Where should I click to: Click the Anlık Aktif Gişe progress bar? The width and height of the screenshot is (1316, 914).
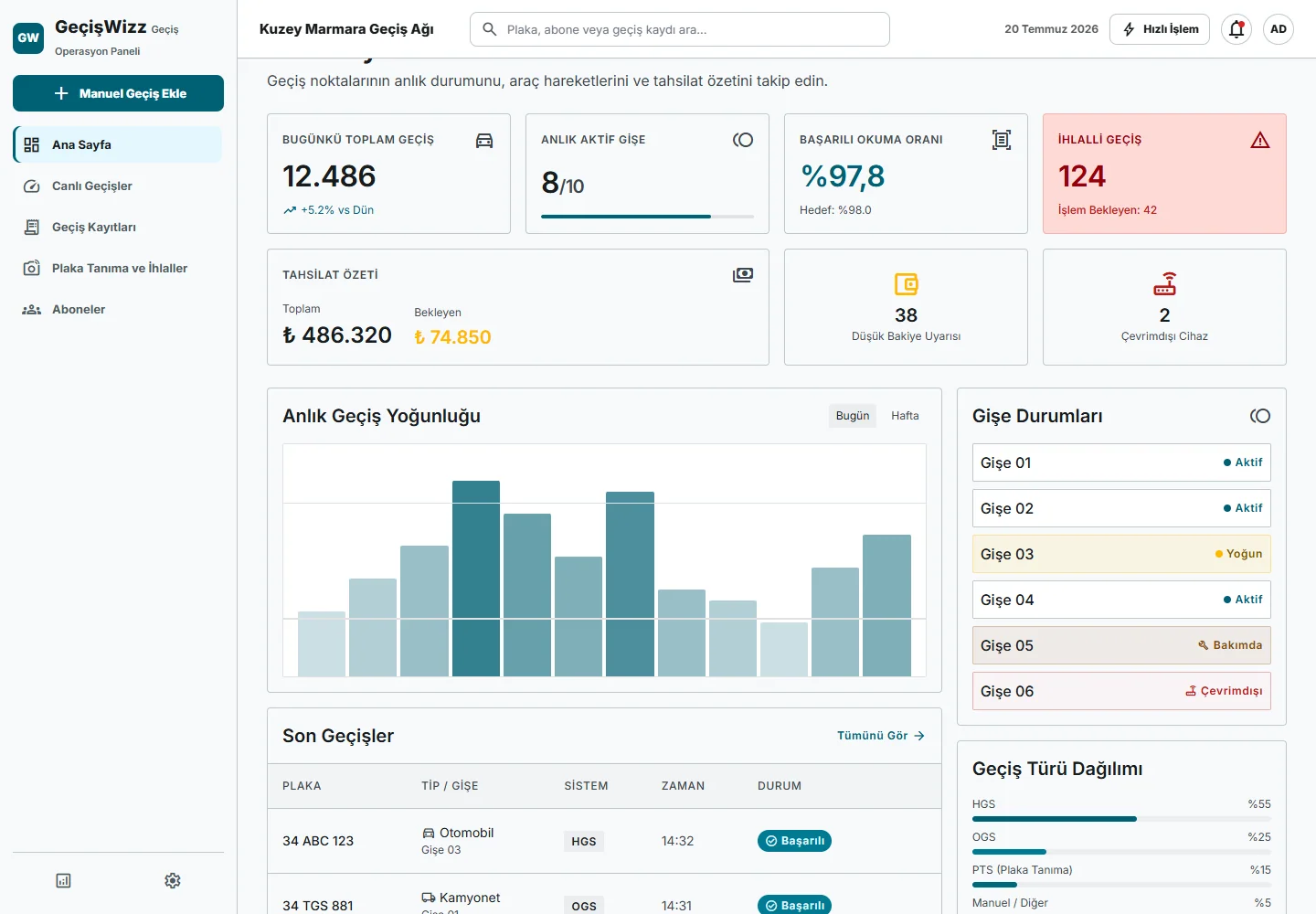click(x=648, y=217)
